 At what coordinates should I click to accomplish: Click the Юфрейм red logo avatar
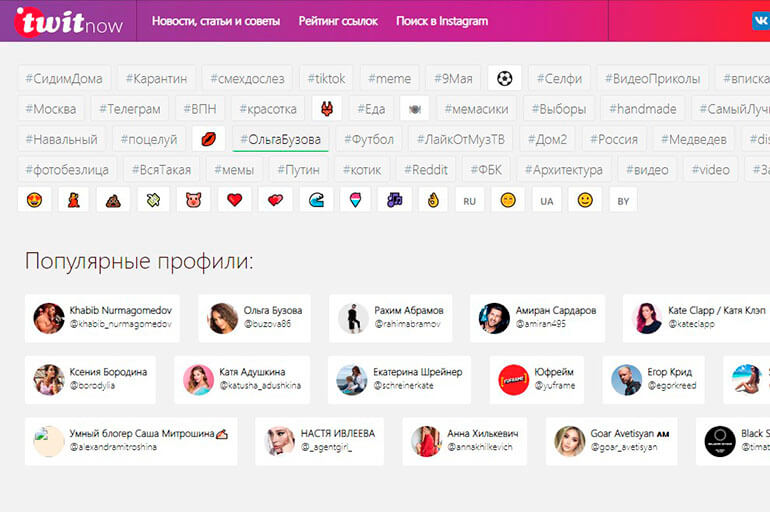[513, 380]
